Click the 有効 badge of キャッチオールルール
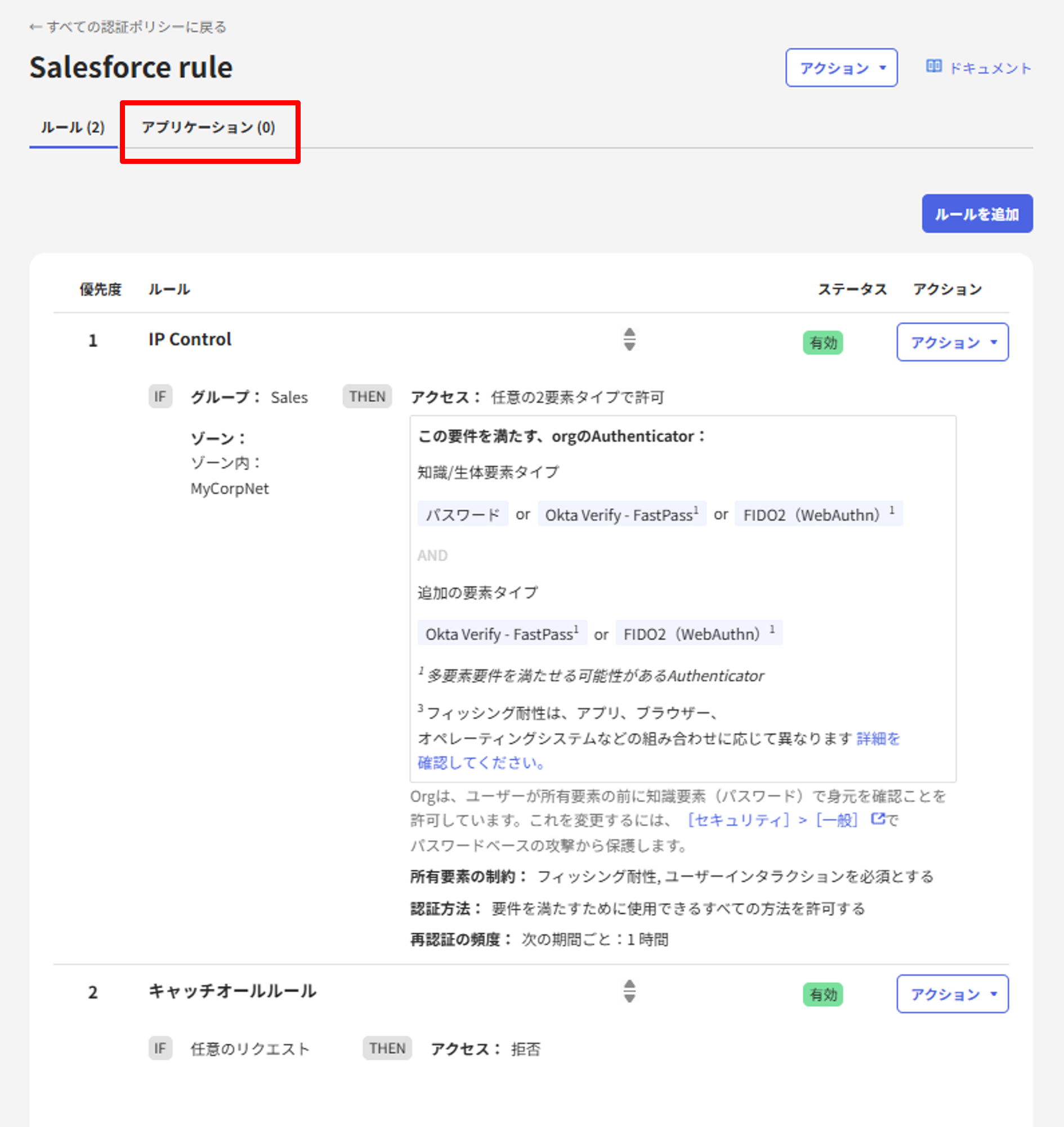The image size is (1064, 1127). (x=822, y=994)
